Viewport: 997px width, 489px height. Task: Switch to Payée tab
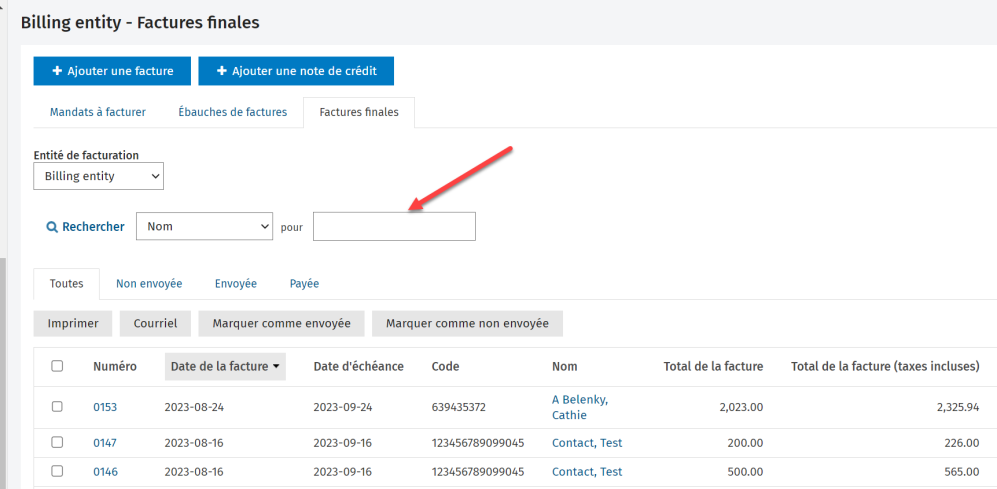(x=305, y=284)
